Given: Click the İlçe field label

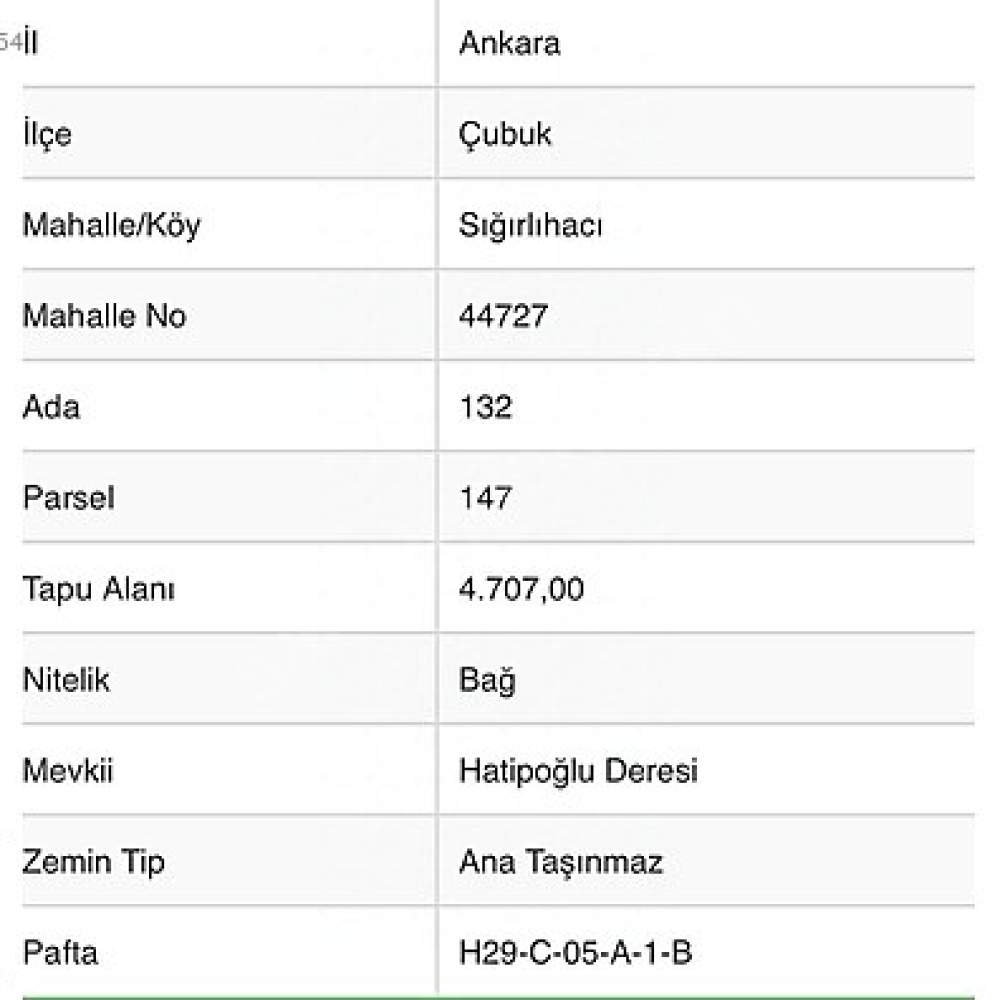Looking at the screenshot, I should [47, 135].
